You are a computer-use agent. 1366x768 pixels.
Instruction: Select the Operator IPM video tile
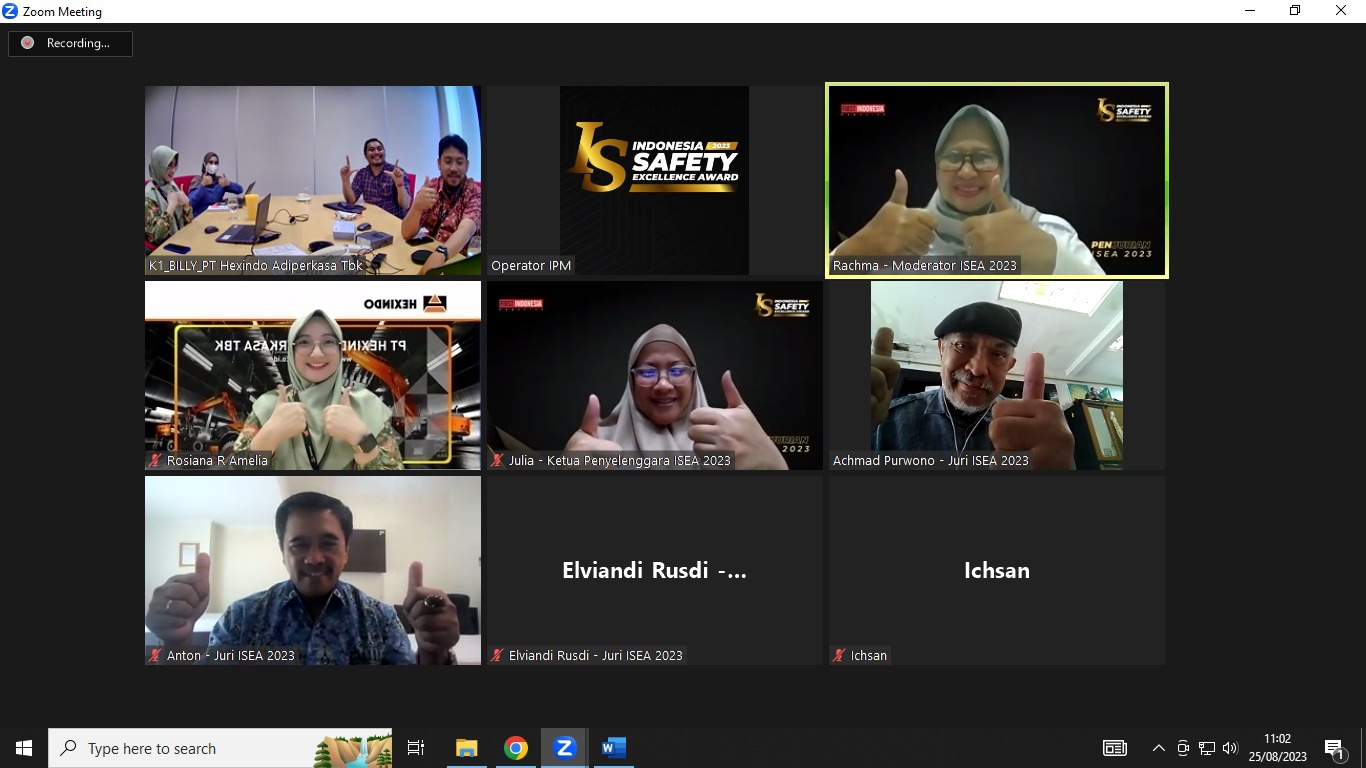pyautogui.click(x=654, y=180)
